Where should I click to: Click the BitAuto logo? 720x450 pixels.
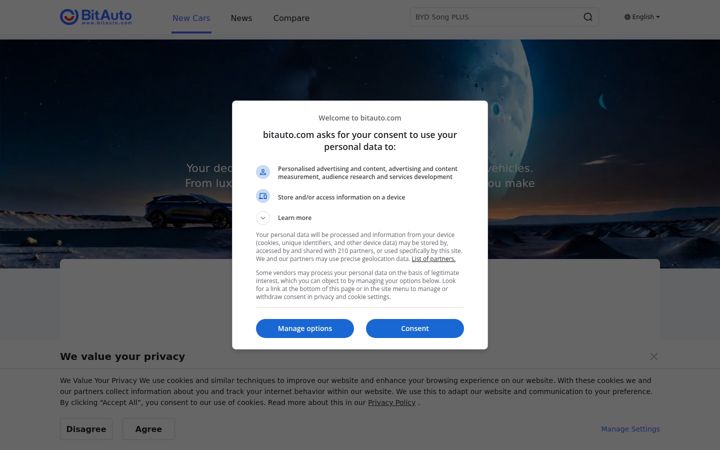click(x=96, y=17)
